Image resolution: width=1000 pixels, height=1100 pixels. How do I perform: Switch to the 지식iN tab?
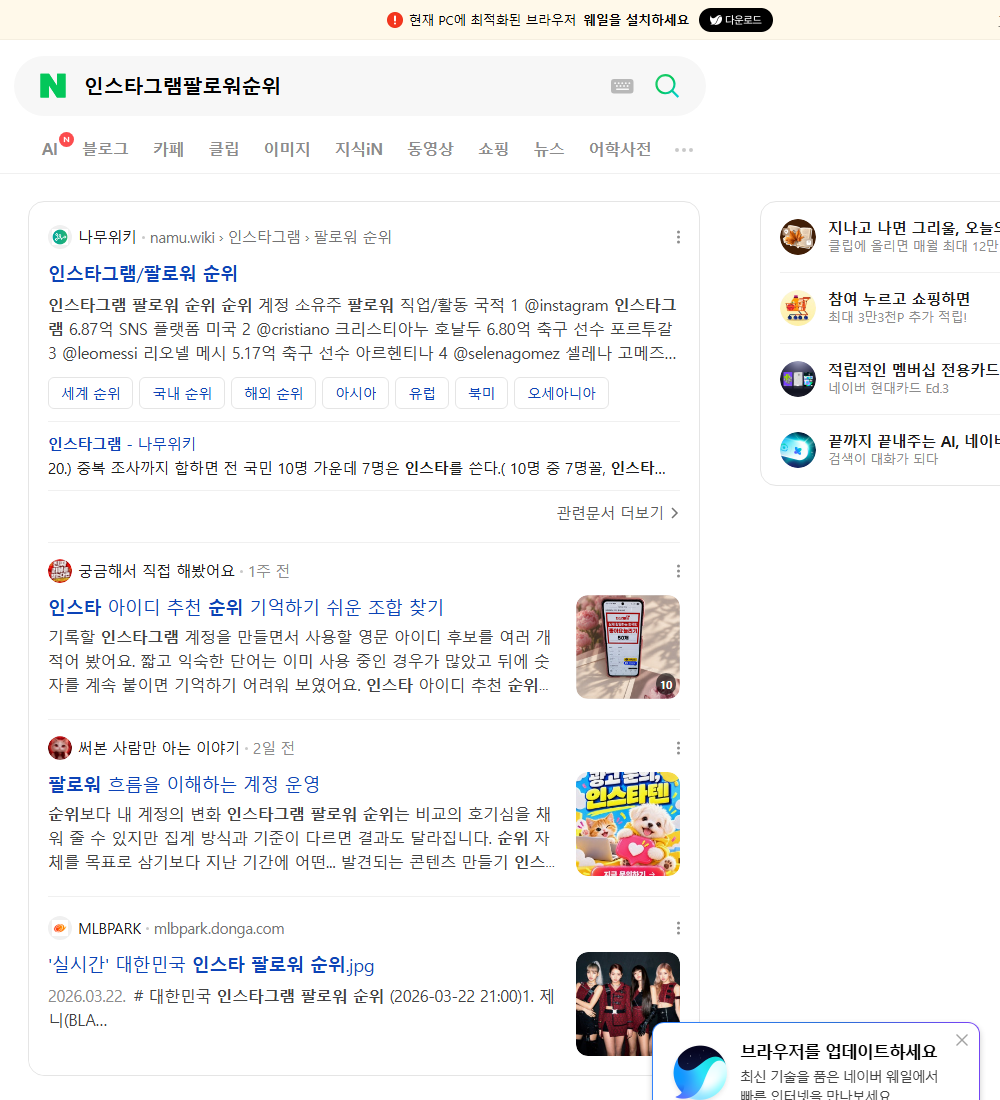click(x=359, y=149)
